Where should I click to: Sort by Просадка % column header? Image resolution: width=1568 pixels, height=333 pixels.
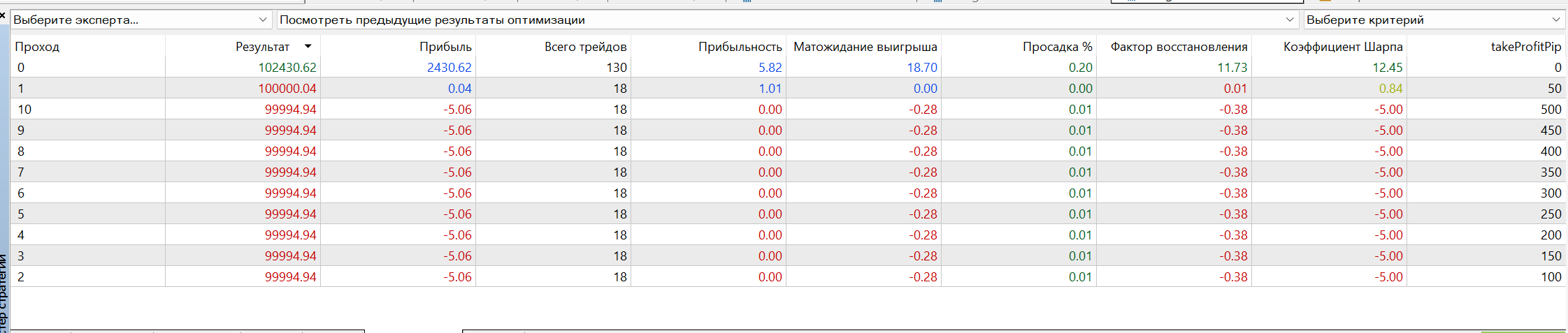point(1057,47)
